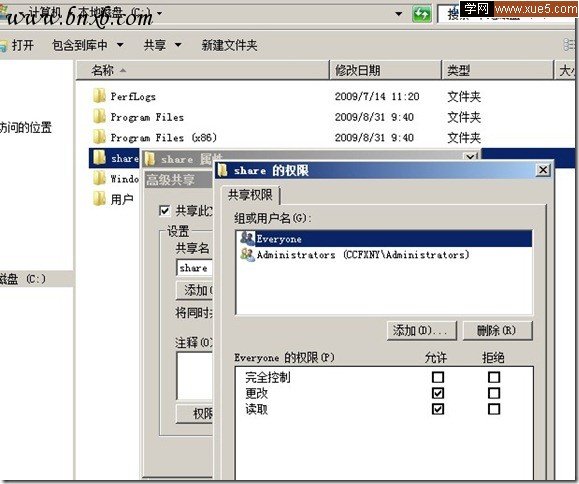Select the PerfLogs folder icon
The height and width of the screenshot is (484, 579).
(99, 96)
